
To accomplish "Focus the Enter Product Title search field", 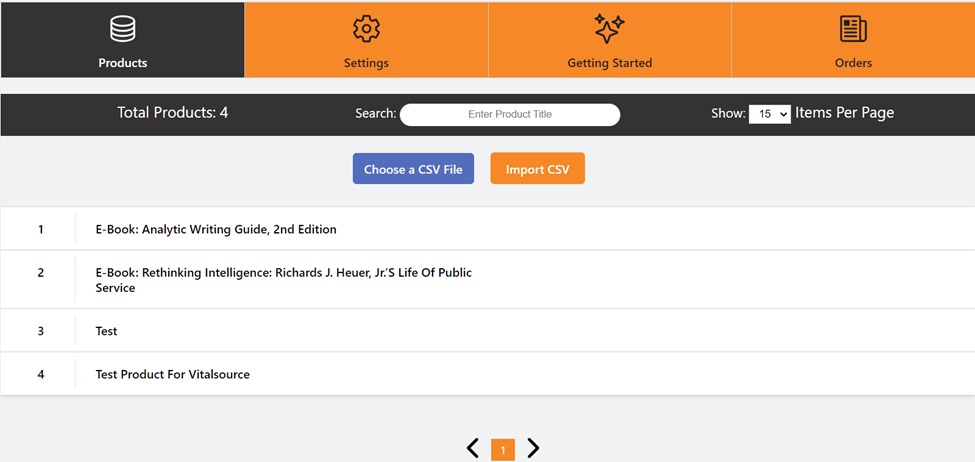I will [510, 114].
